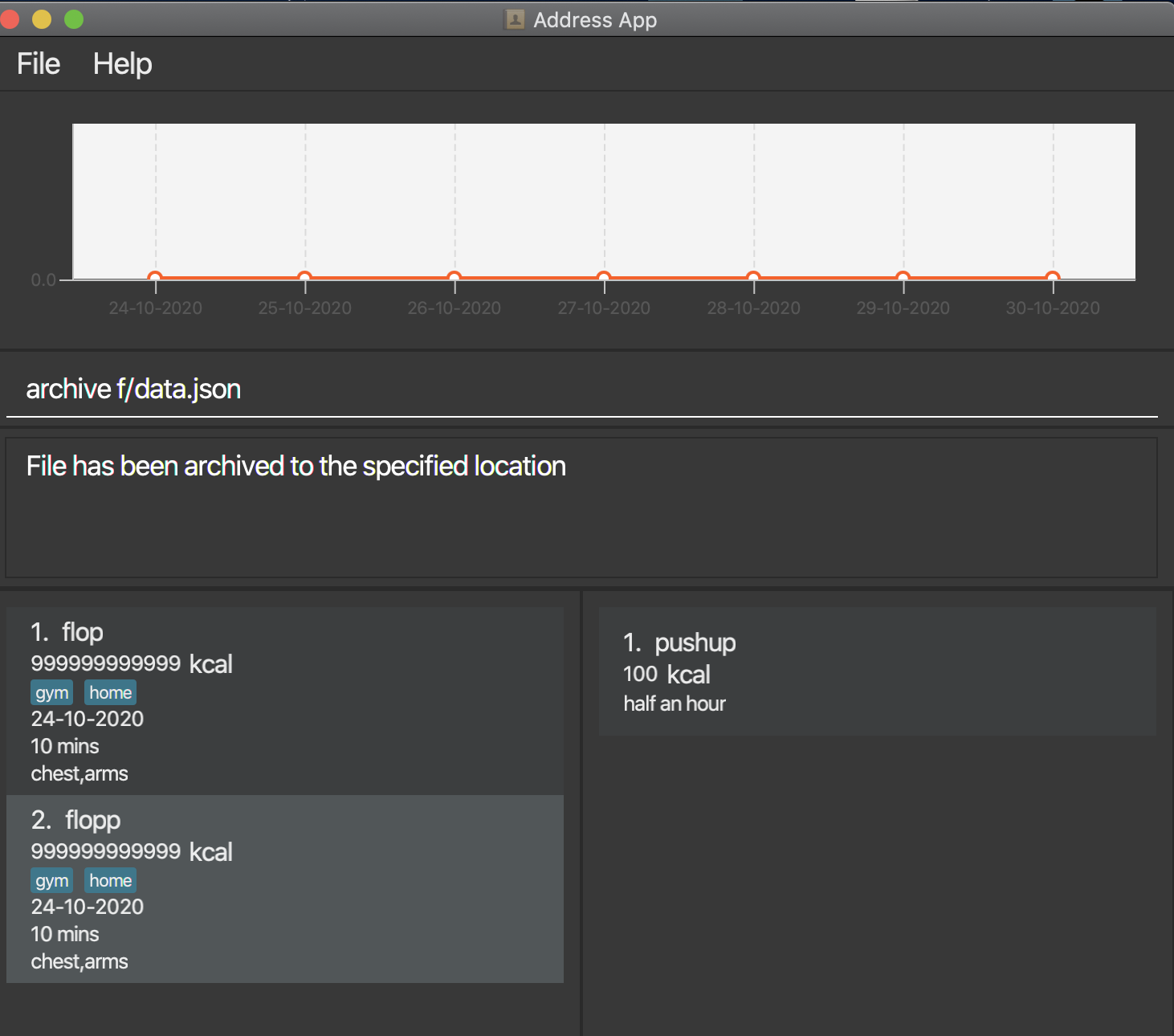Maximize window with the green button
The height and width of the screenshot is (1036, 1174).
[74, 18]
